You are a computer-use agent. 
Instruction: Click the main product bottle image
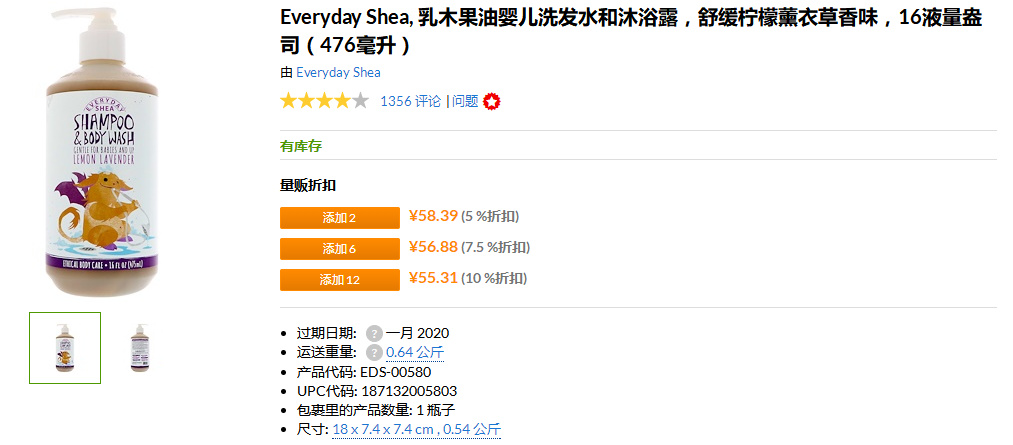click(x=103, y=152)
